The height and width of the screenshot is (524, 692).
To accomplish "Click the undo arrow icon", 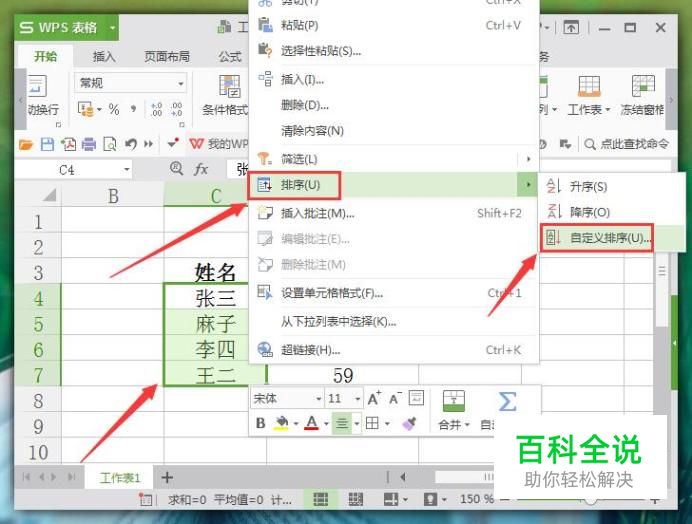I will click(130, 144).
